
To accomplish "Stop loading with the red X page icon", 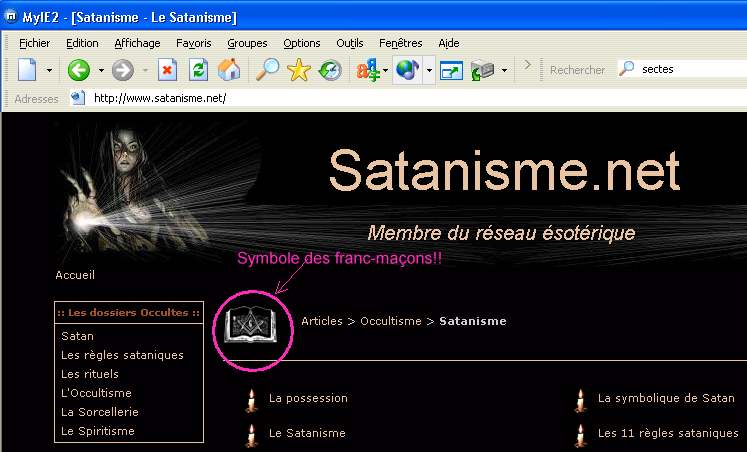I will 167,70.
